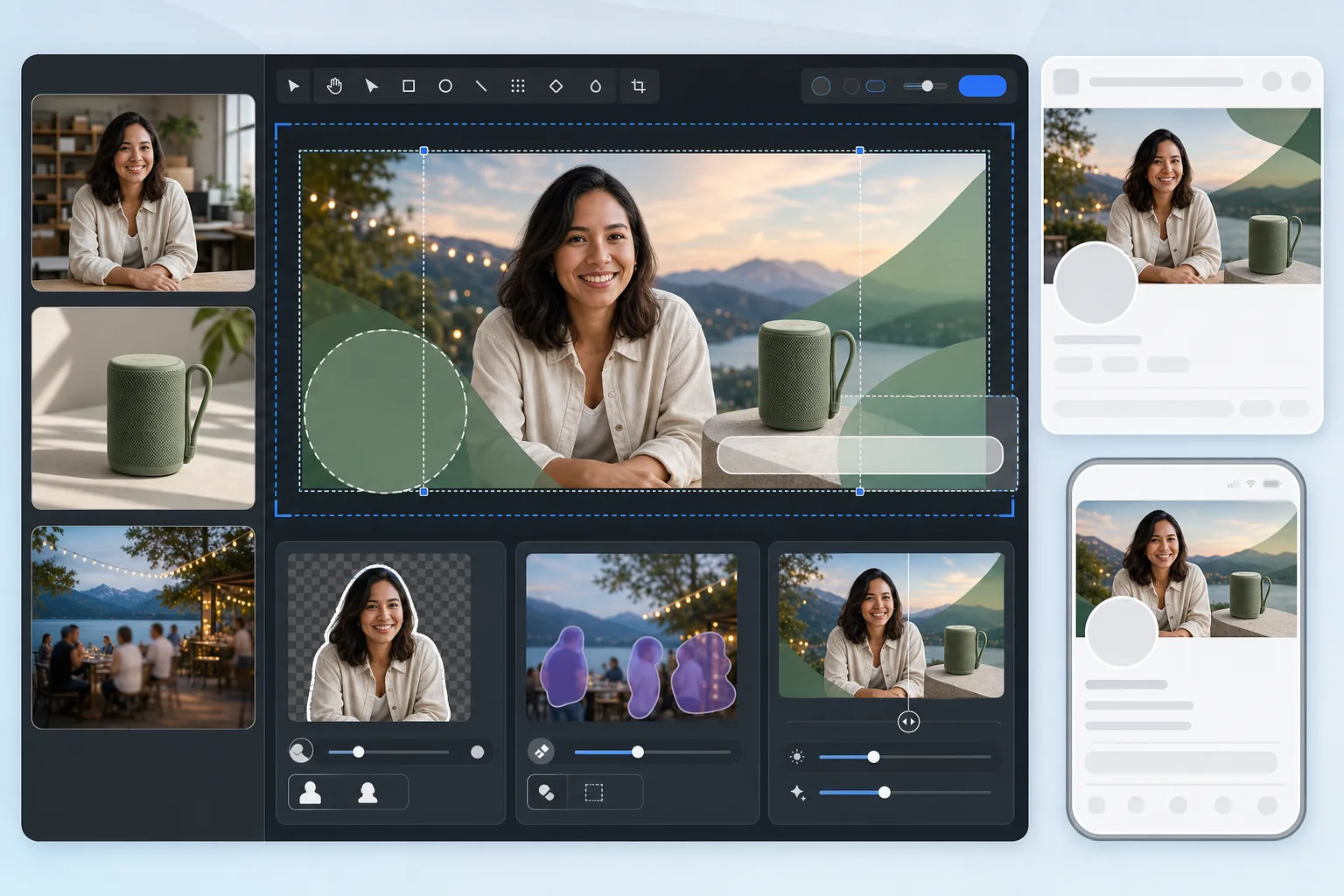Tap the last nav dot in phone preview
The width and height of the screenshot is (1344, 896).
1267,804
